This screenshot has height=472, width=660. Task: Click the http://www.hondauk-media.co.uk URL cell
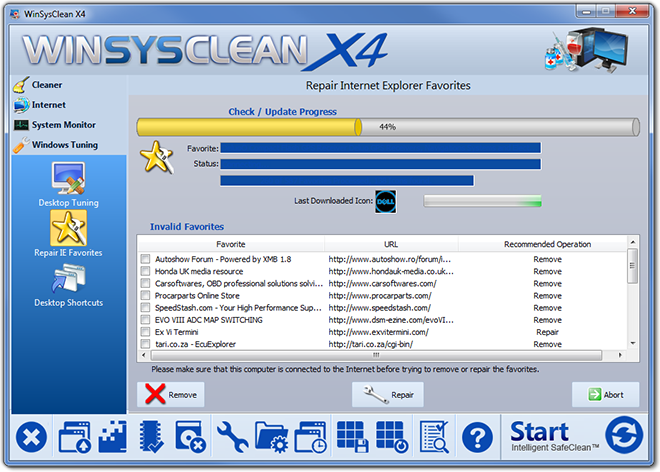pyautogui.click(x=391, y=271)
